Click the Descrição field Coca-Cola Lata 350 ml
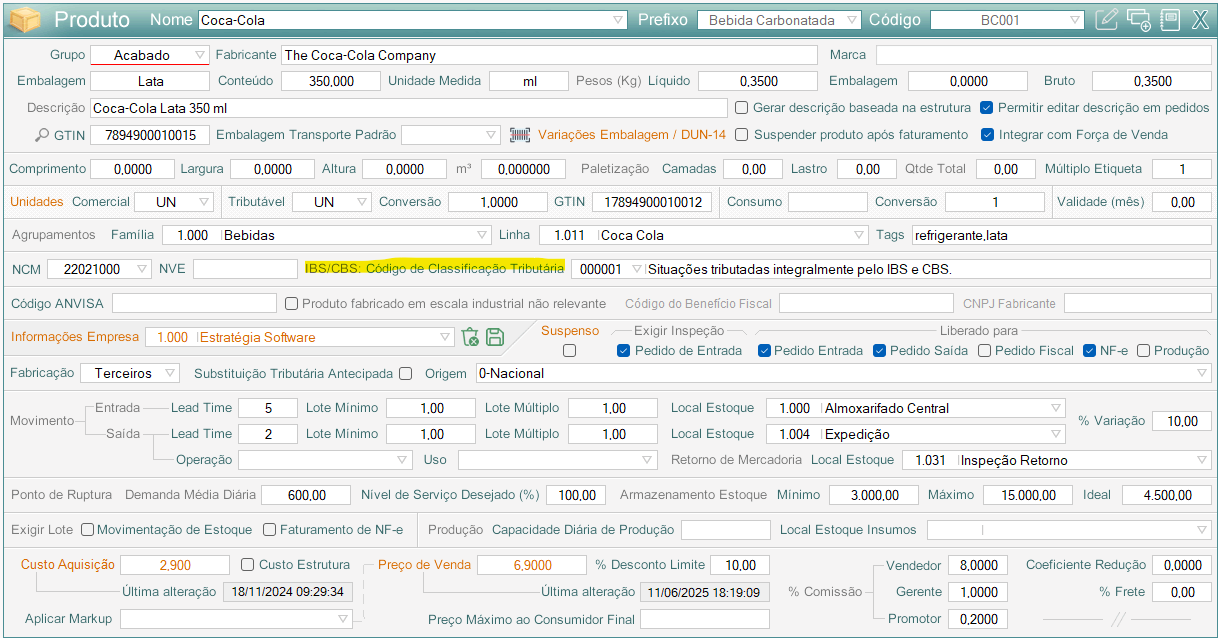This screenshot has width=1218, height=638. [409, 108]
